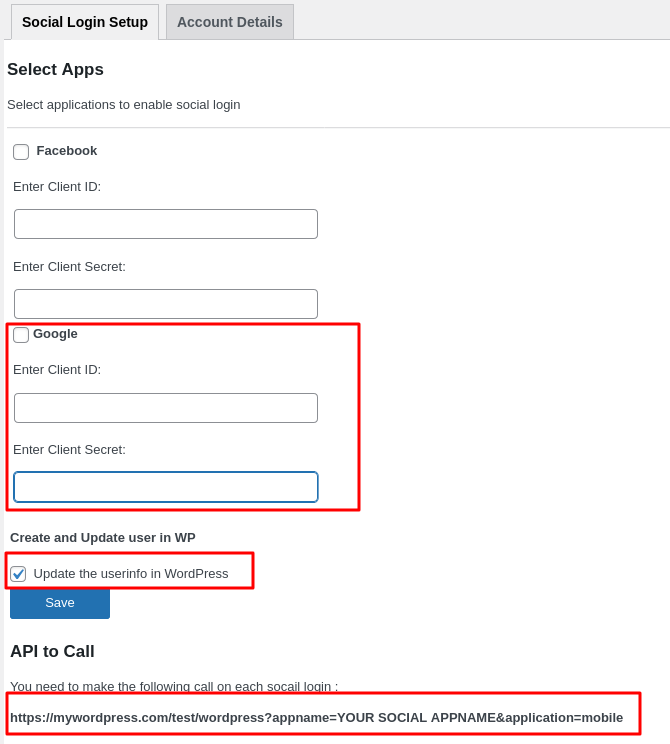Click the "Create and Update user in WP" heading

(102, 538)
